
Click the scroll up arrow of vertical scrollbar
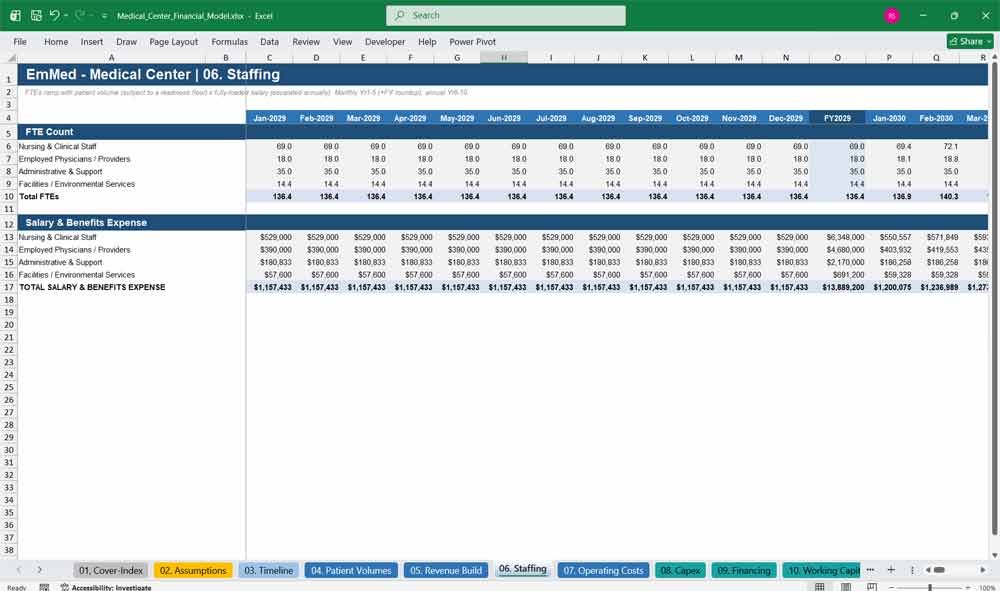tap(994, 57)
